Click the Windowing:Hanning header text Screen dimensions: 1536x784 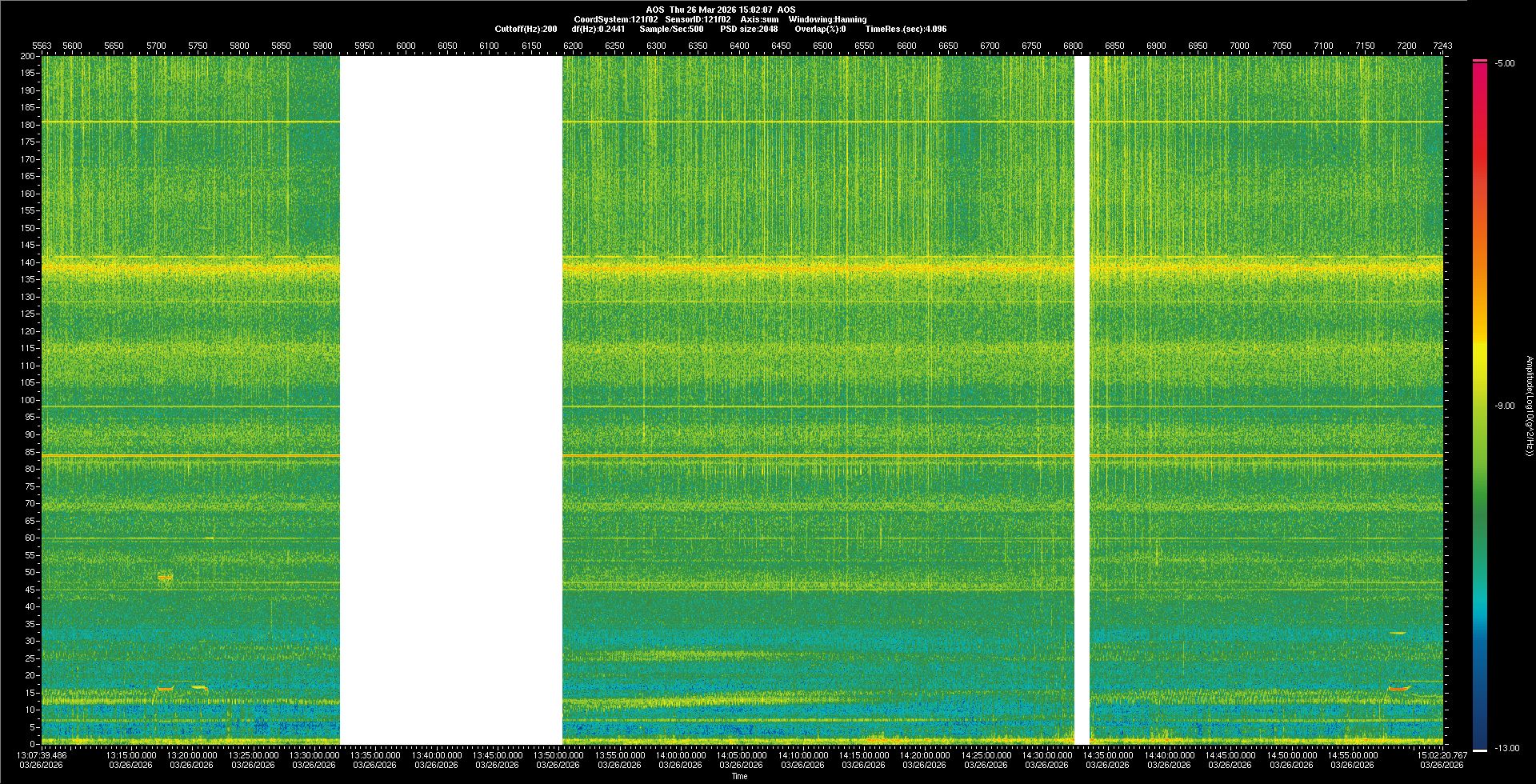(827, 19)
